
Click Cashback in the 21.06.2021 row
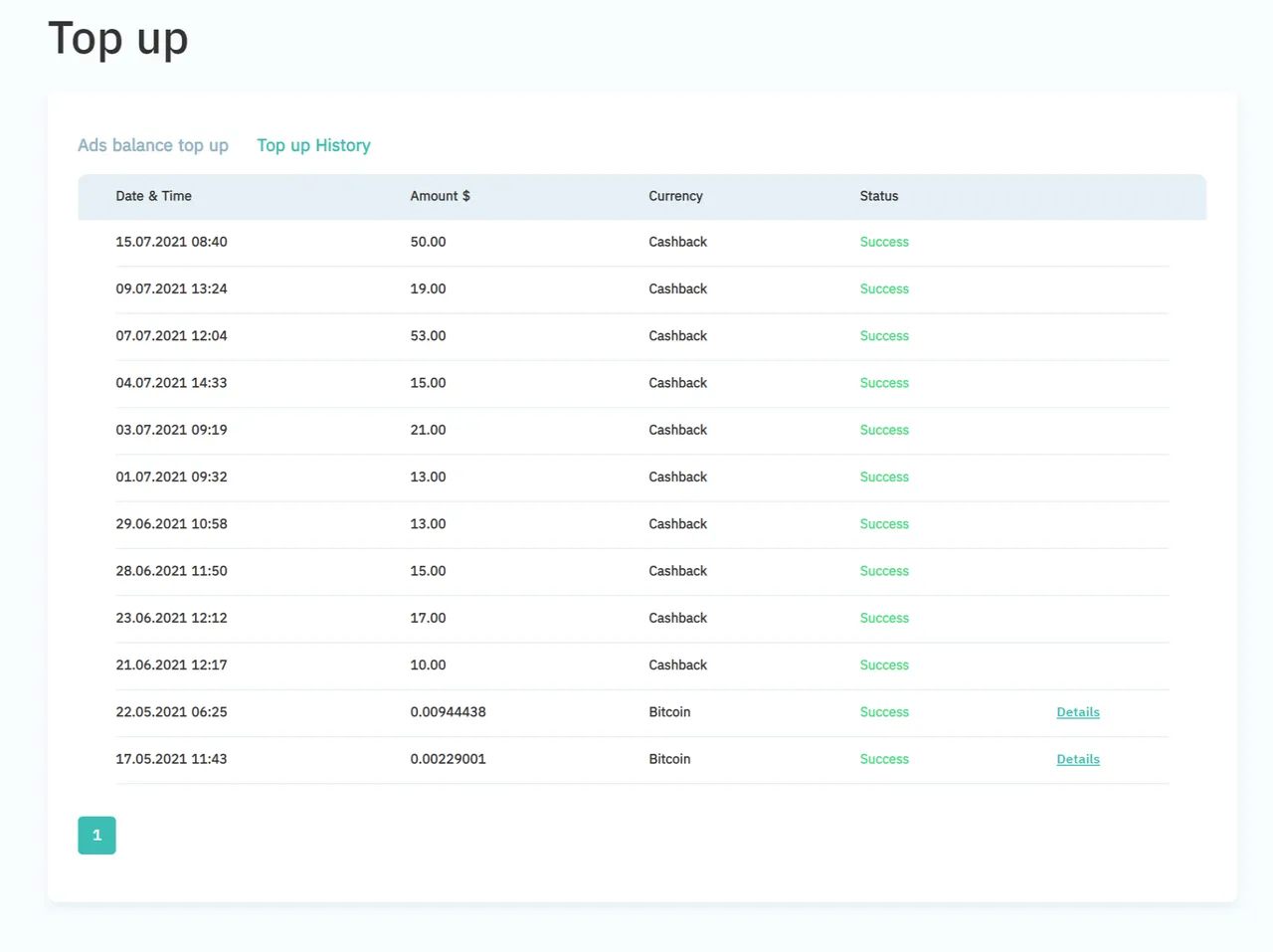(677, 665)
